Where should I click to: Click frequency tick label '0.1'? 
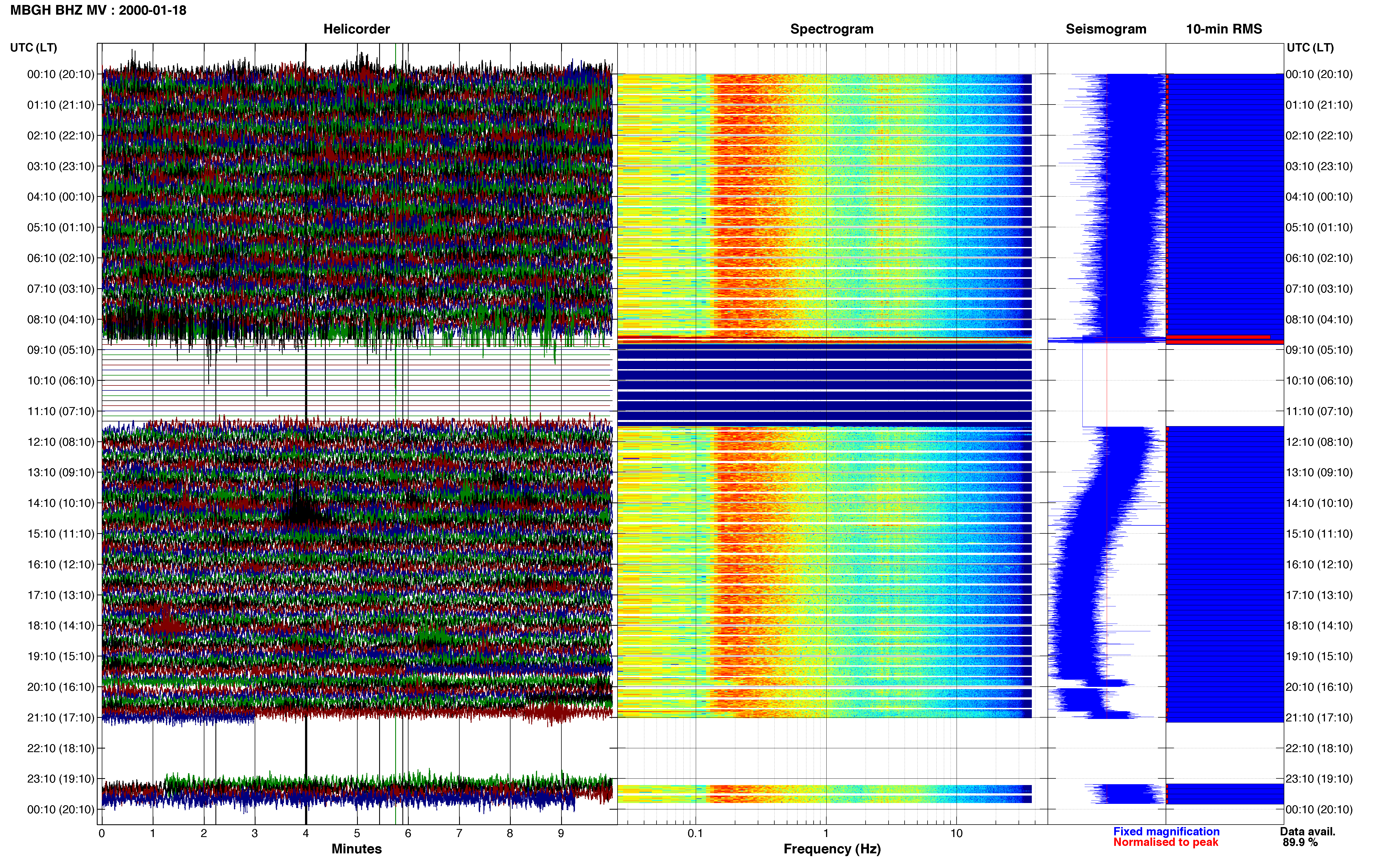[695, 833]
